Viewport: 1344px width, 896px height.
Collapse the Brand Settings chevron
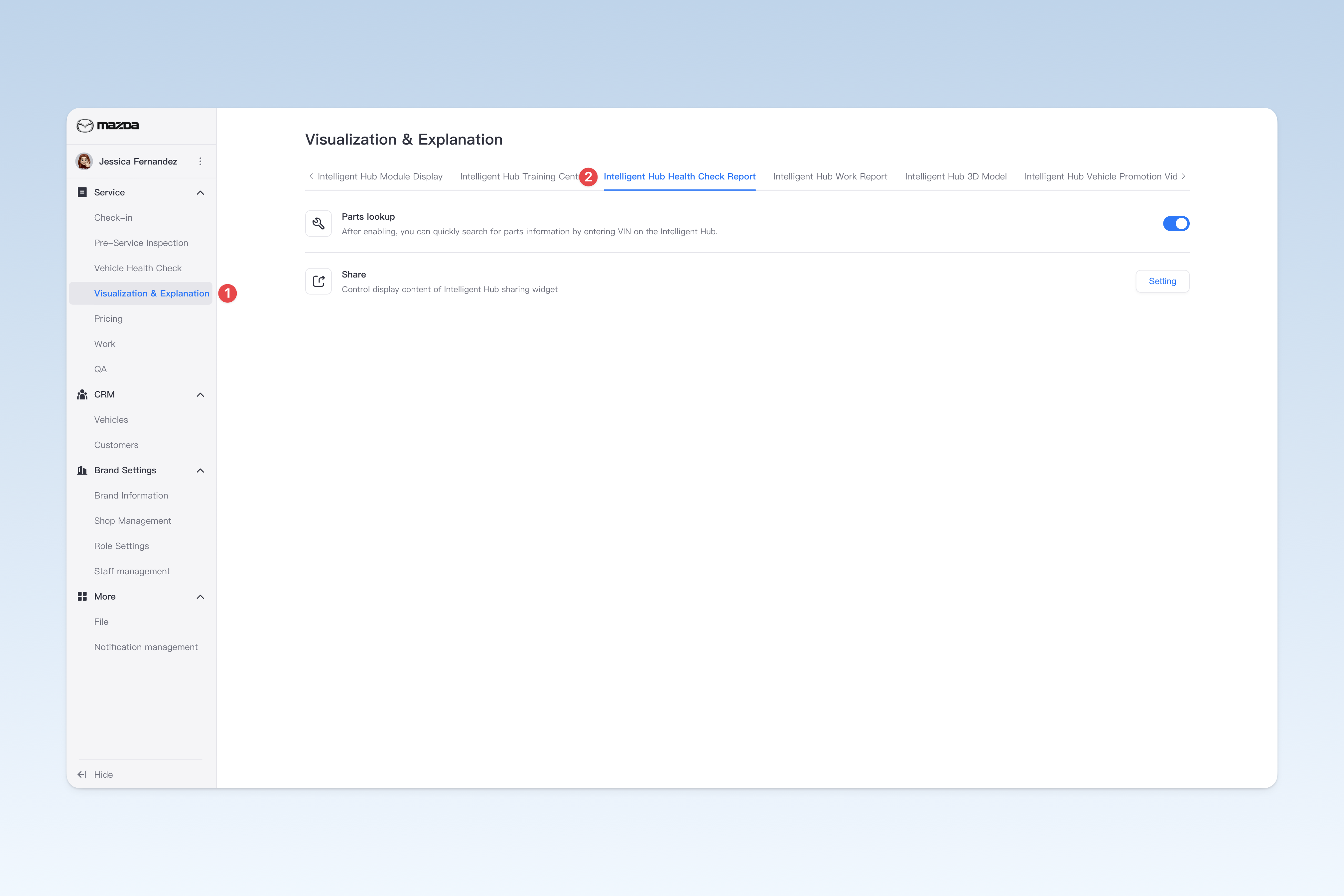coord(200,471)
